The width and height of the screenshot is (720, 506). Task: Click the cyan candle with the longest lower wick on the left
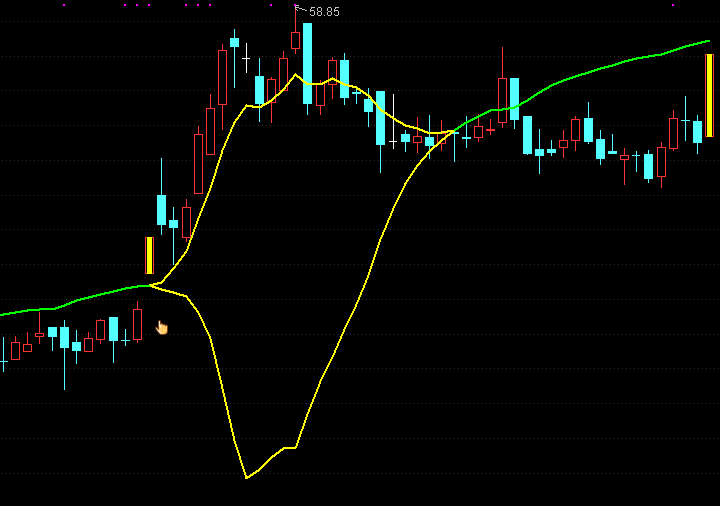coord(64,355)
